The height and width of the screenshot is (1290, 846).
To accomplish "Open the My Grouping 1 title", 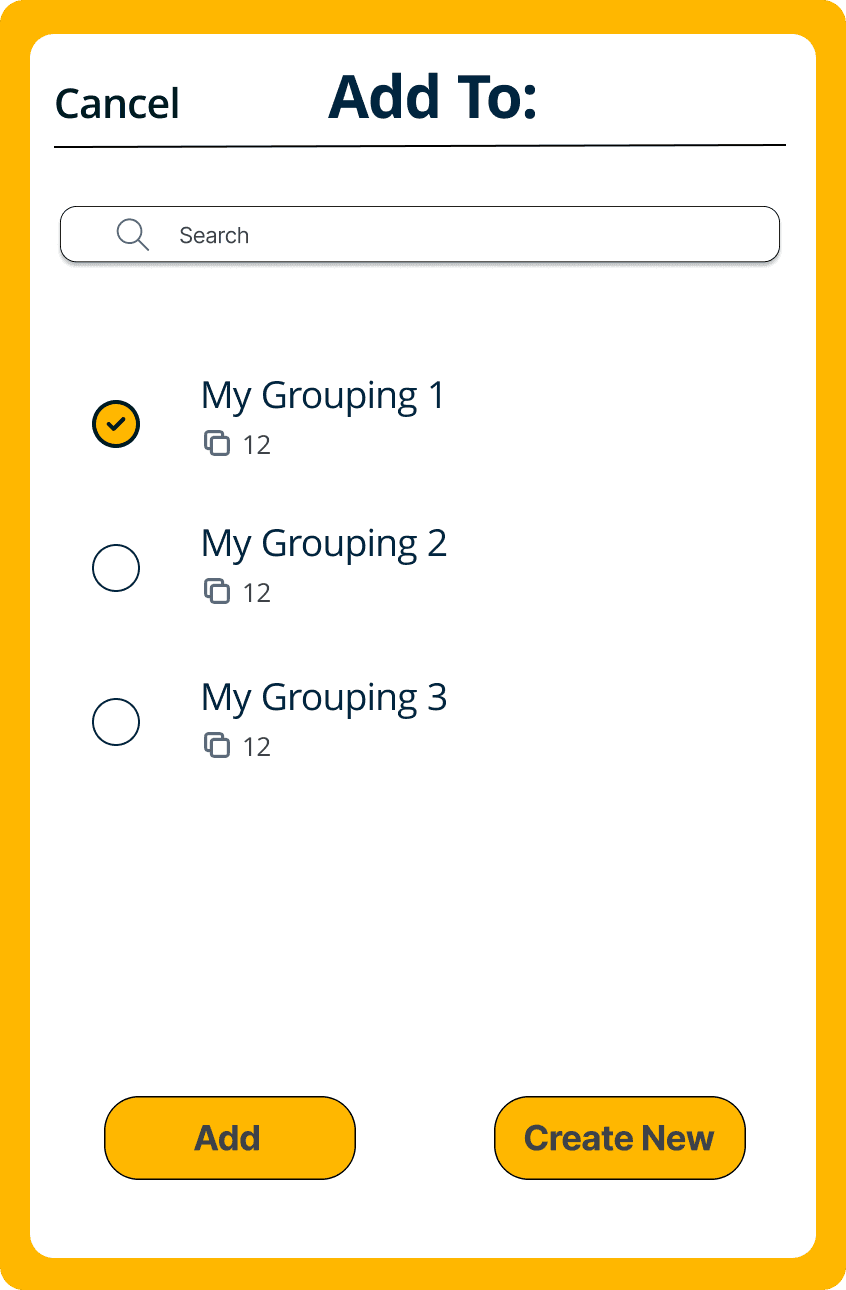I will (x=322, y=396).
